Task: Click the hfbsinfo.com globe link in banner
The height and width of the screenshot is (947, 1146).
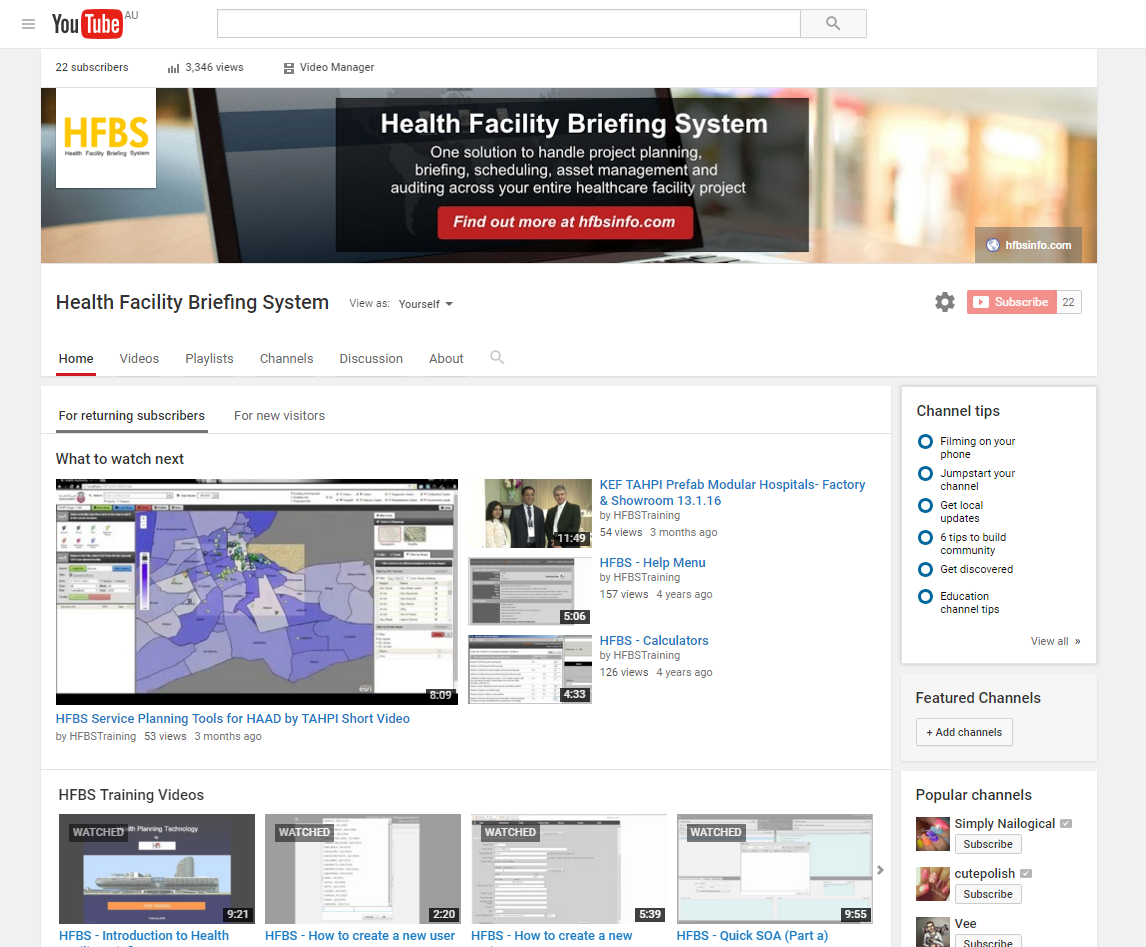Action: (1028, 245)
